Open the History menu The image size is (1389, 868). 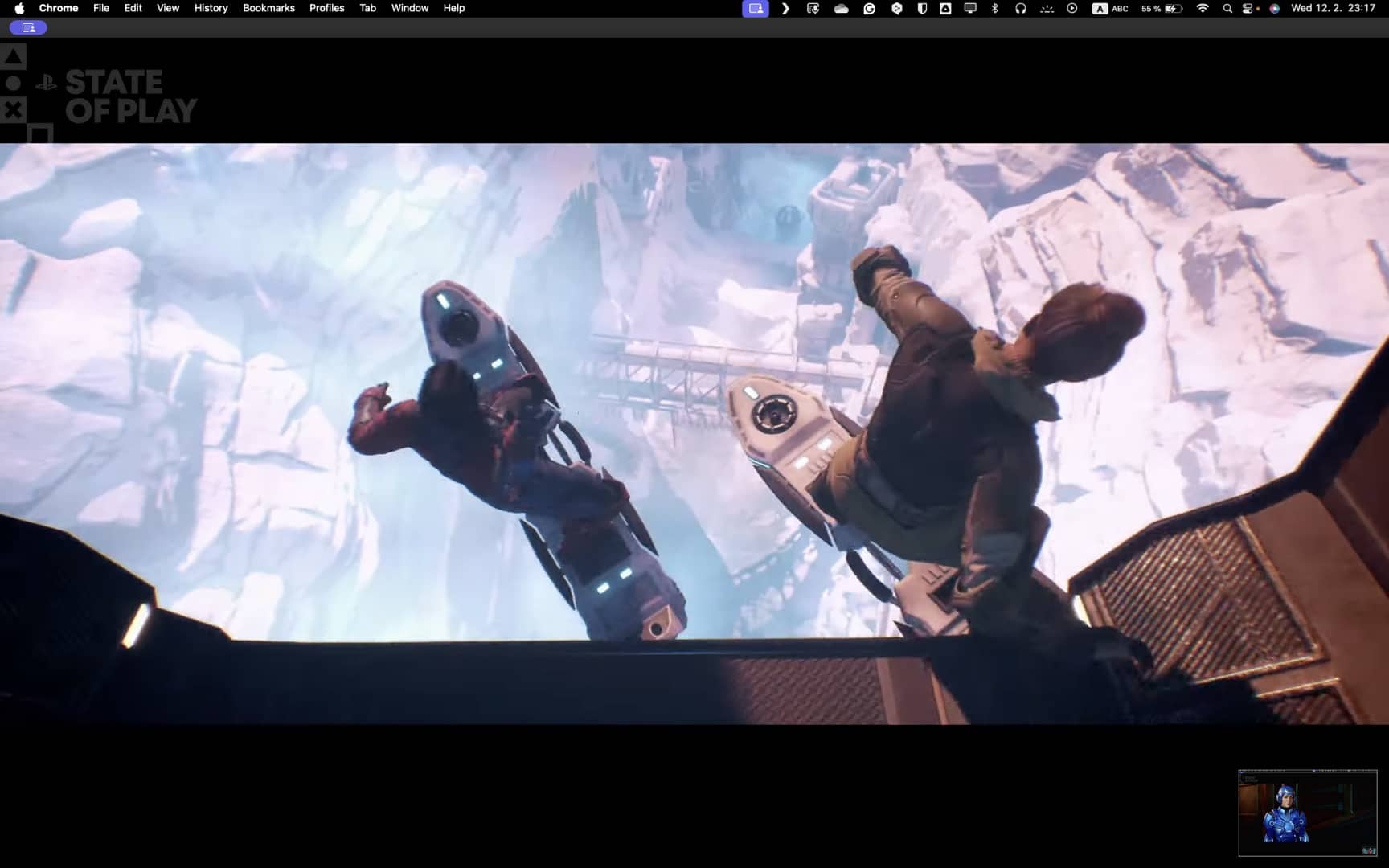pos(211,8)
